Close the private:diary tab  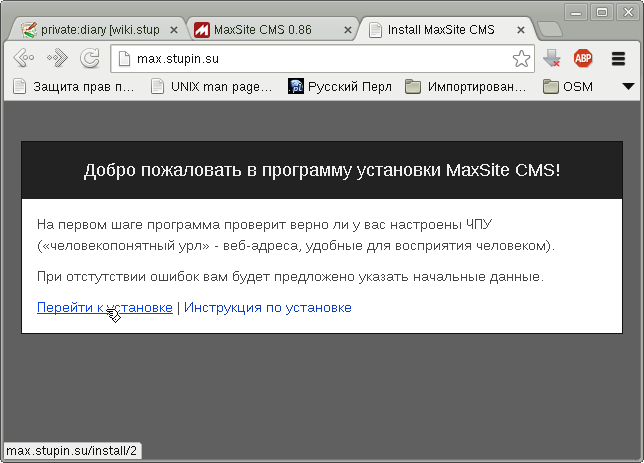tap(174, 30)
